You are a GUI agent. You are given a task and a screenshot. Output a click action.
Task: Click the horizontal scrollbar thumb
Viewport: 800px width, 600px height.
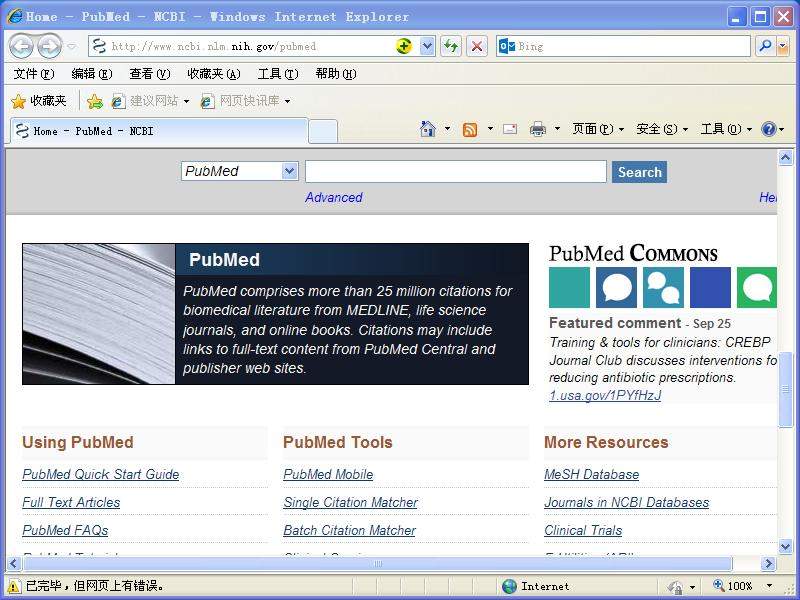pos(378,564)
